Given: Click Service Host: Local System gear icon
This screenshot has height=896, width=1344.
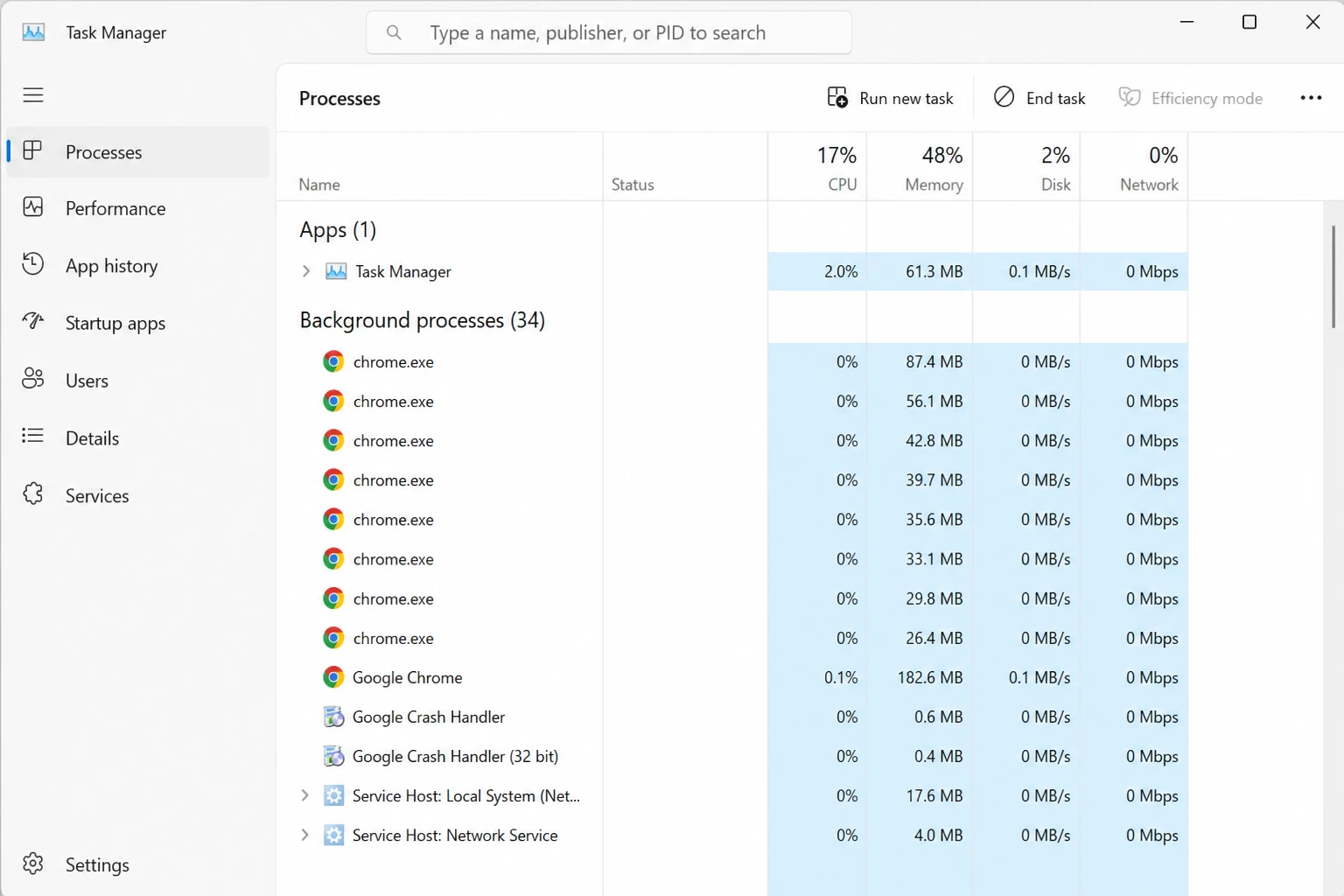Looking at the screenshot, I should [x=333, y=795].
